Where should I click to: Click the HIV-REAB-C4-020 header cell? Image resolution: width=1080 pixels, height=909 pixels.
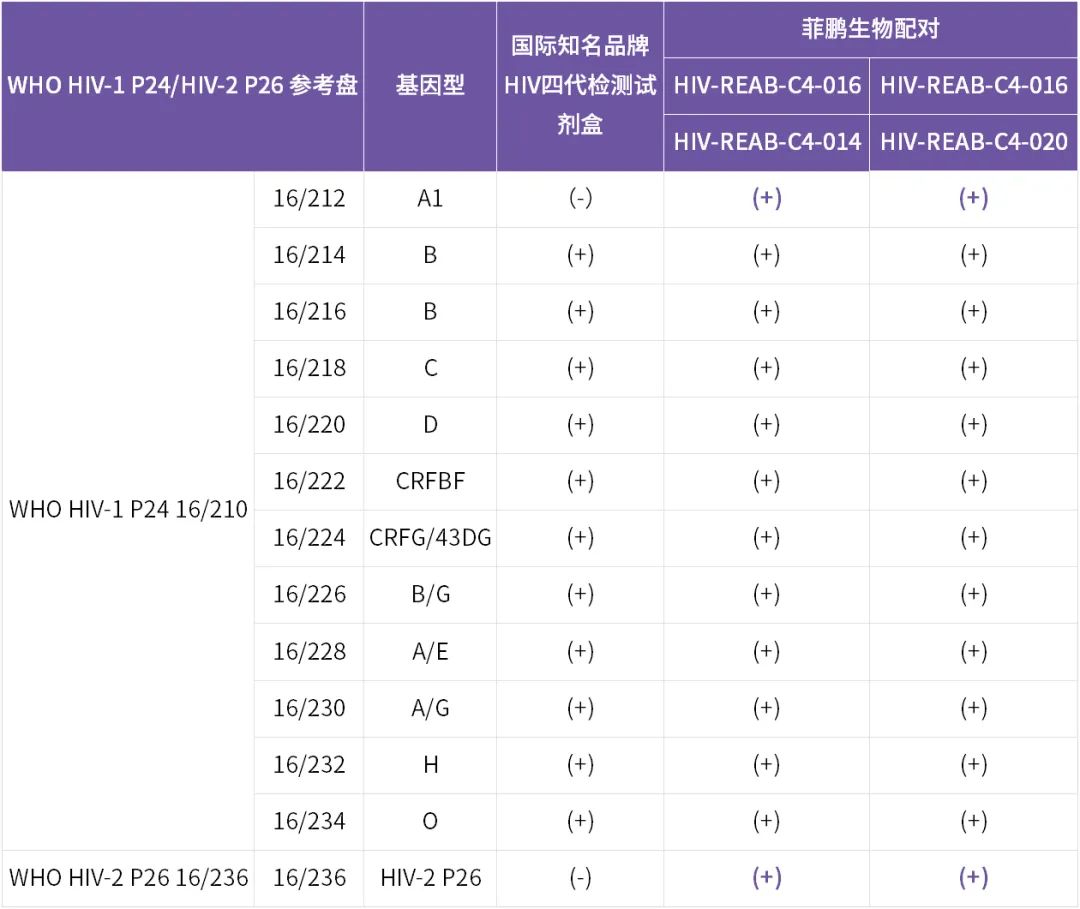(x=974, y=142)
